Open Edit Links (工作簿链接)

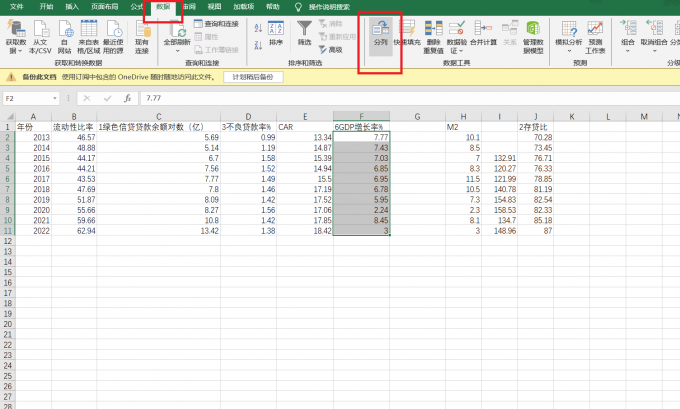[x=216, y=49]
